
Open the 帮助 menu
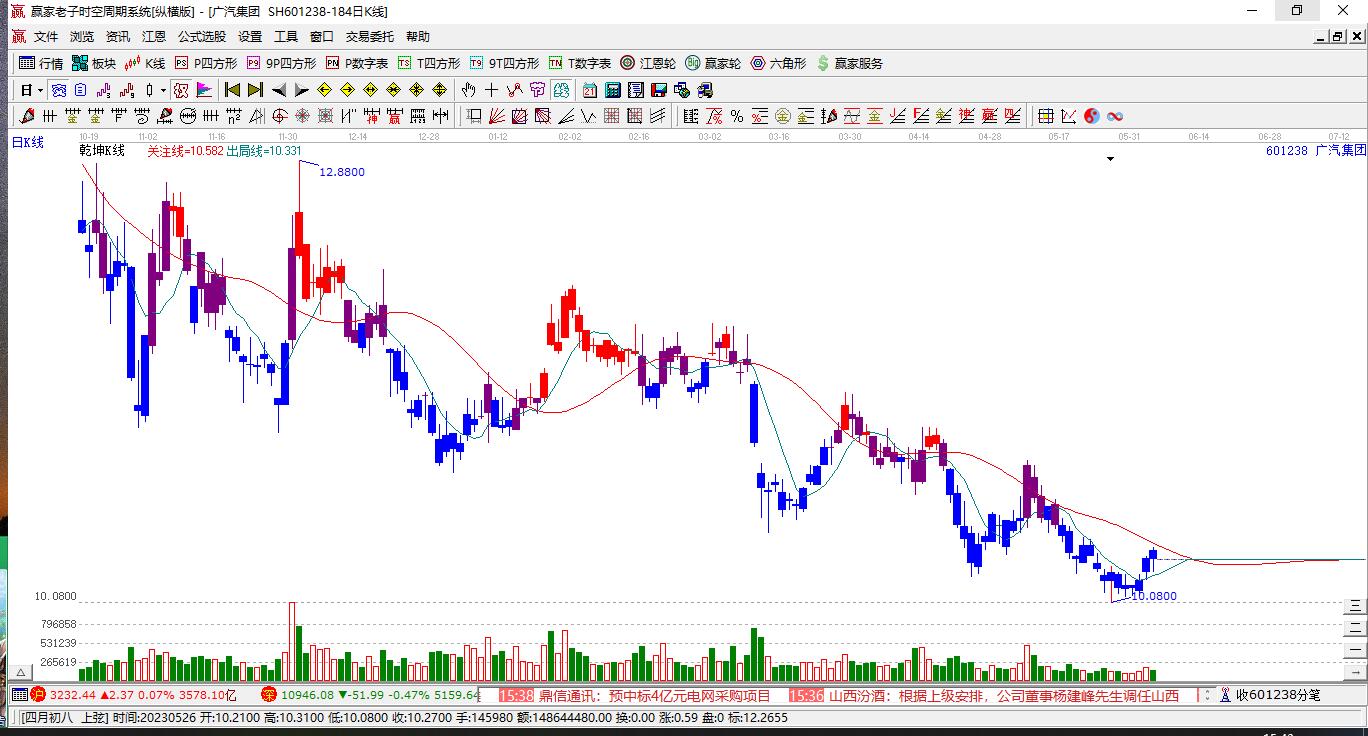click(x=418, y=37)
